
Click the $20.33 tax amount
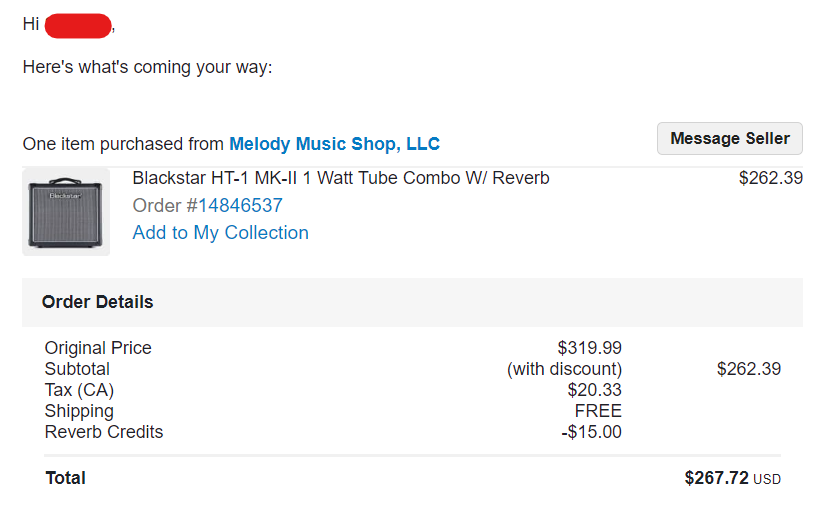pyautogui.click(x=594, y=390)
